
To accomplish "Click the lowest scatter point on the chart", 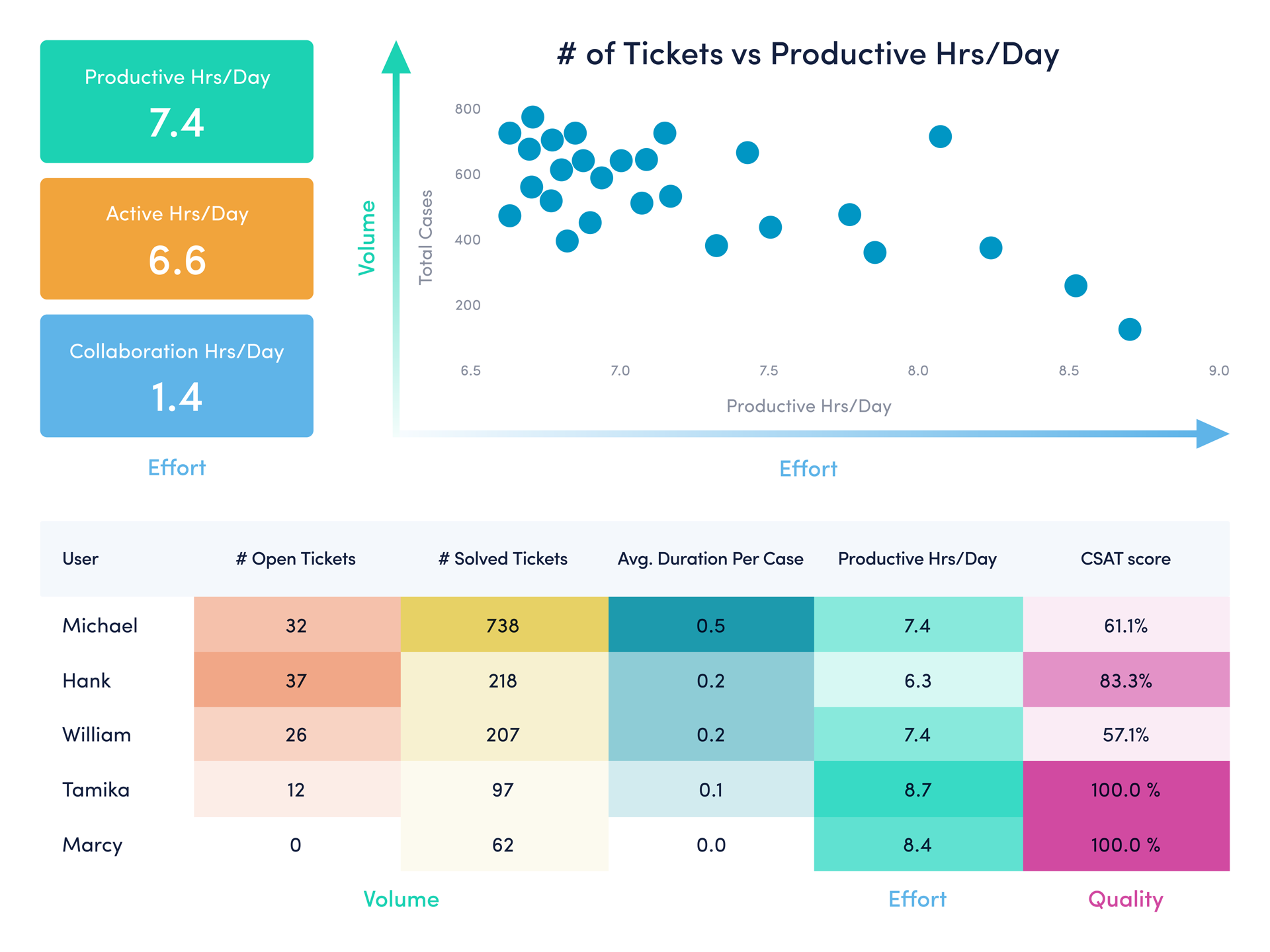I will pyautogui.click(x=1130, y=329).
